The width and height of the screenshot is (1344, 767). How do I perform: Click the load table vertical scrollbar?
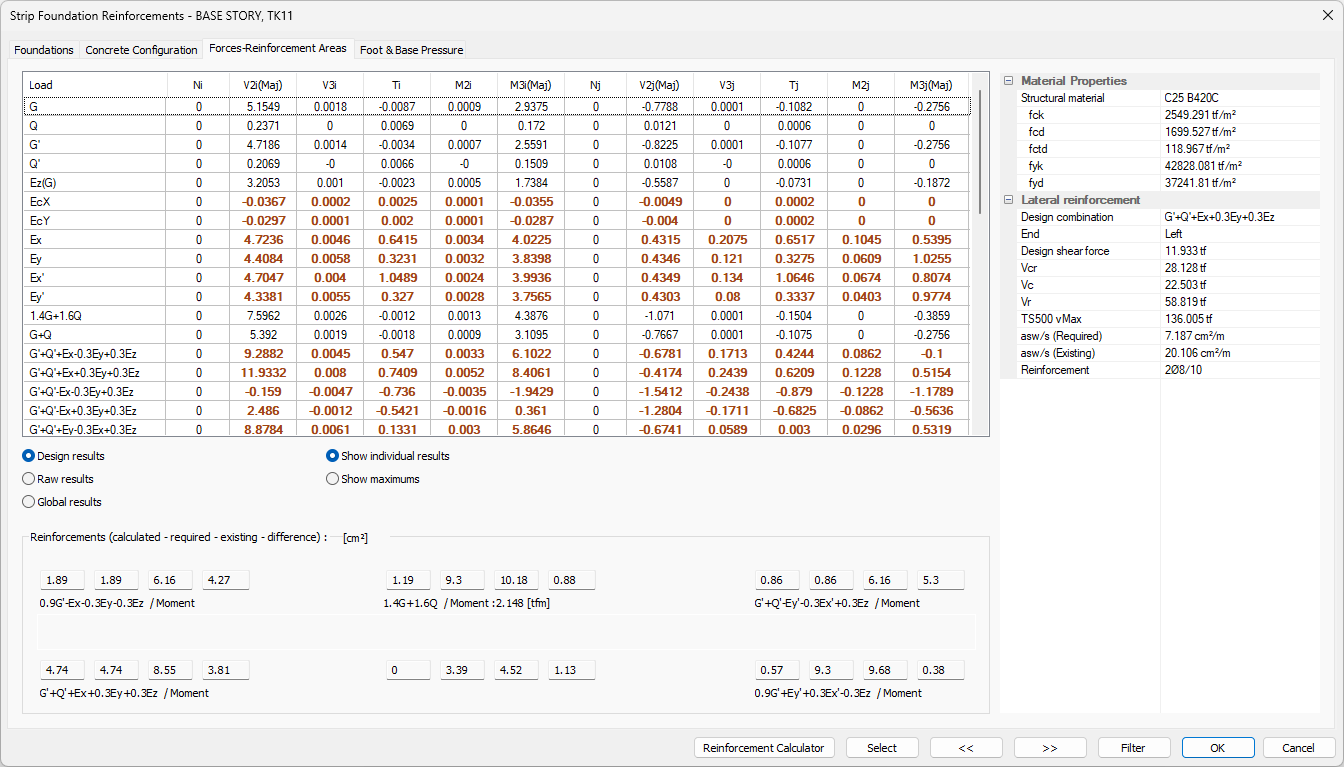point(979,250)
